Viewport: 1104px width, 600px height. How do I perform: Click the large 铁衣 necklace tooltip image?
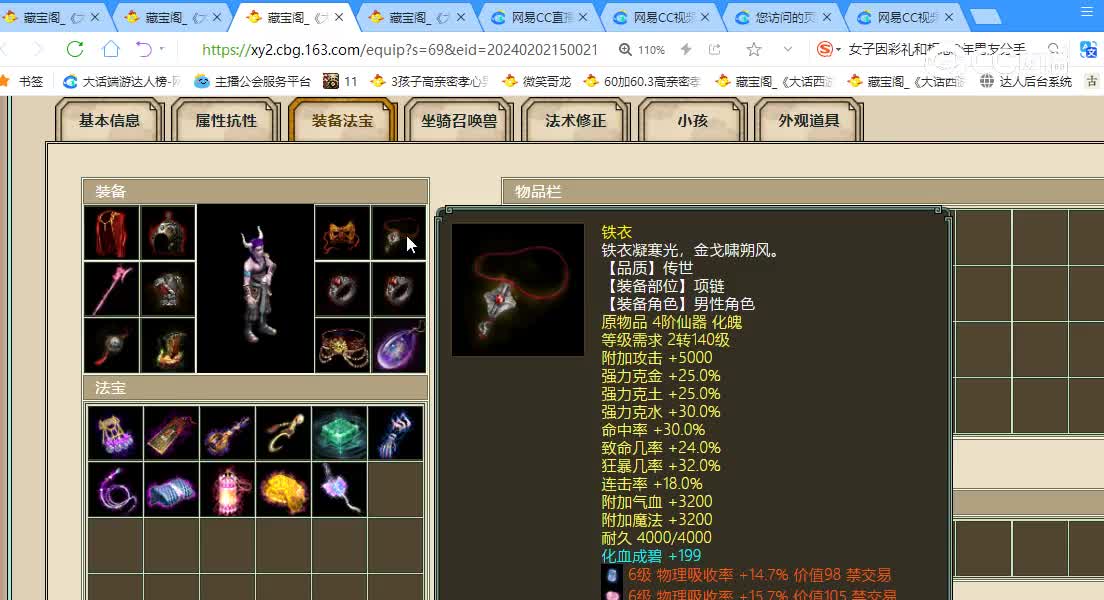pos(518,289)
